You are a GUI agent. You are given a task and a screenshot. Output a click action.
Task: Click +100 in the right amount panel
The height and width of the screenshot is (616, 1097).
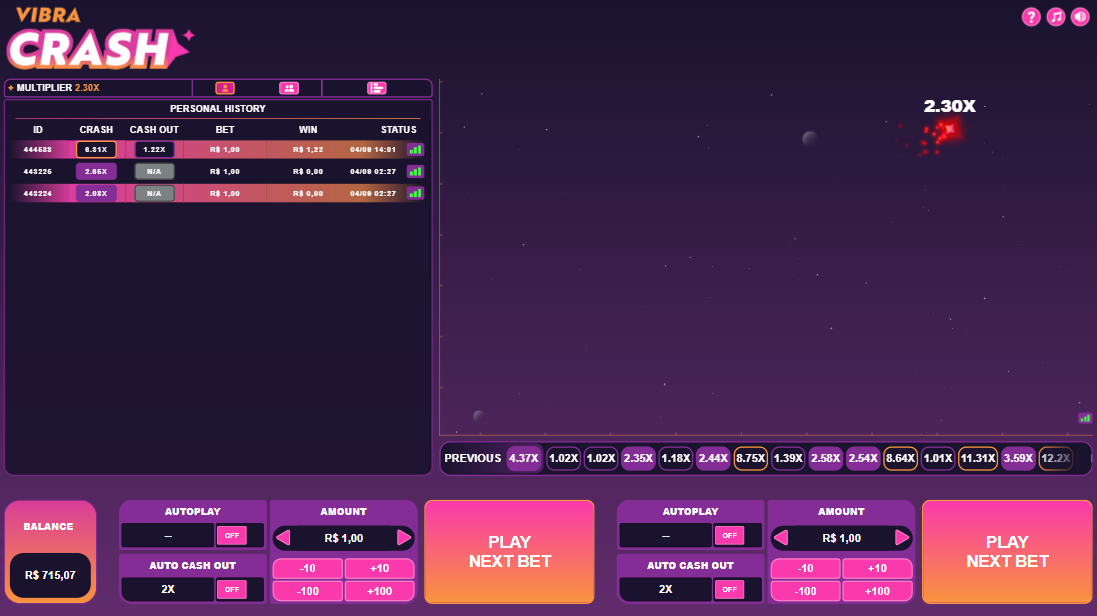pyautogui.click(x=877, y=591)
